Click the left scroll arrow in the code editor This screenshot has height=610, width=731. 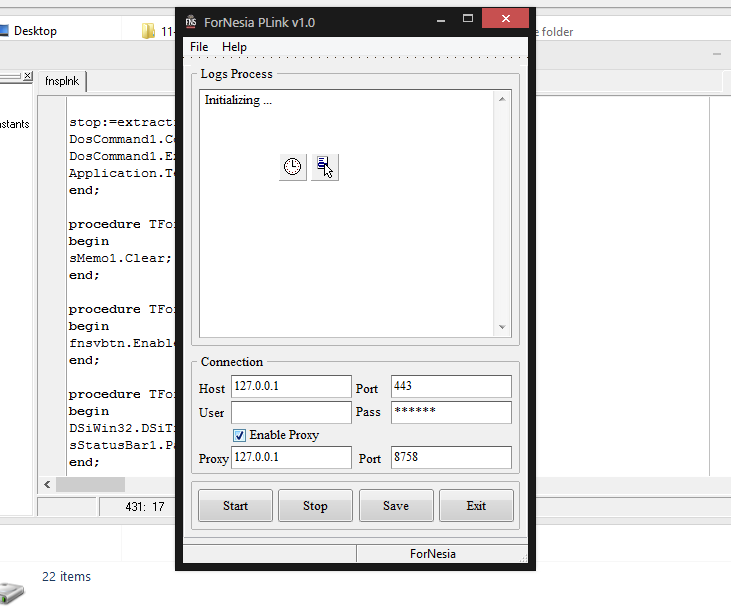[47, 485]
